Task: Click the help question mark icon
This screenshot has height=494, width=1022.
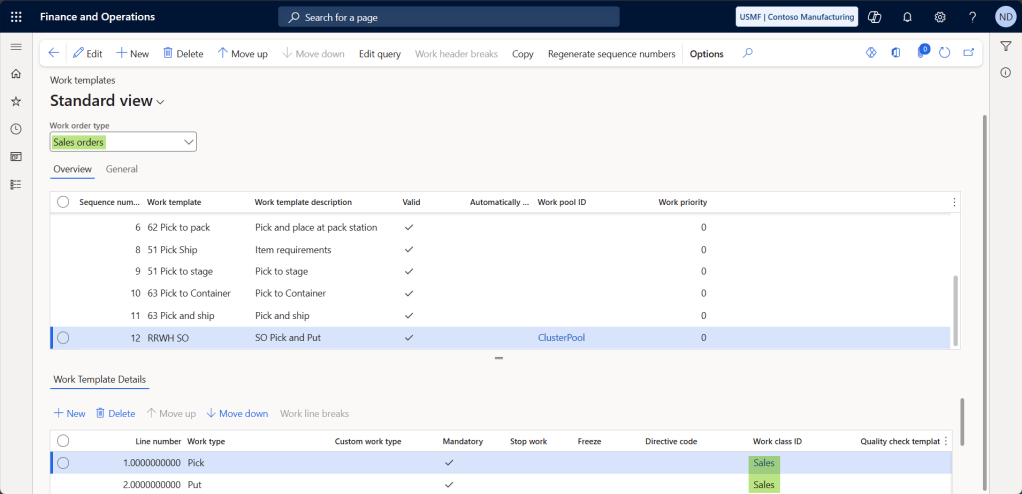Action: pyautogui.click(x=972, y=17)
